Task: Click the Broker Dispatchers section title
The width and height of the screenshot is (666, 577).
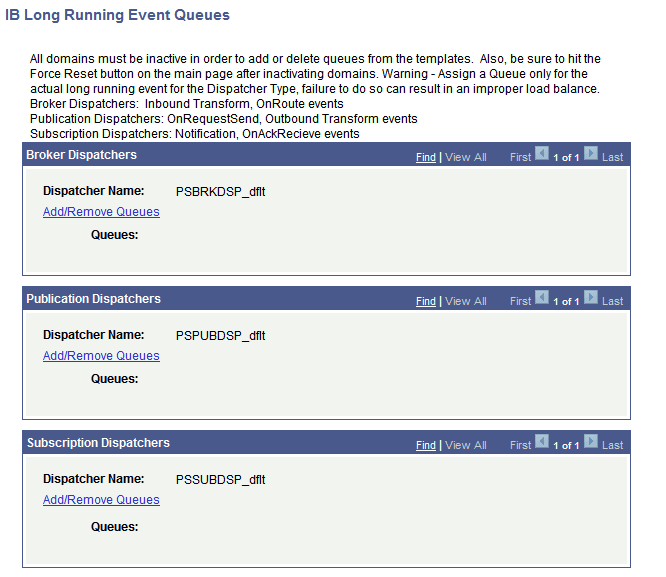Action: pyautogui.click(x=82, y=155)
